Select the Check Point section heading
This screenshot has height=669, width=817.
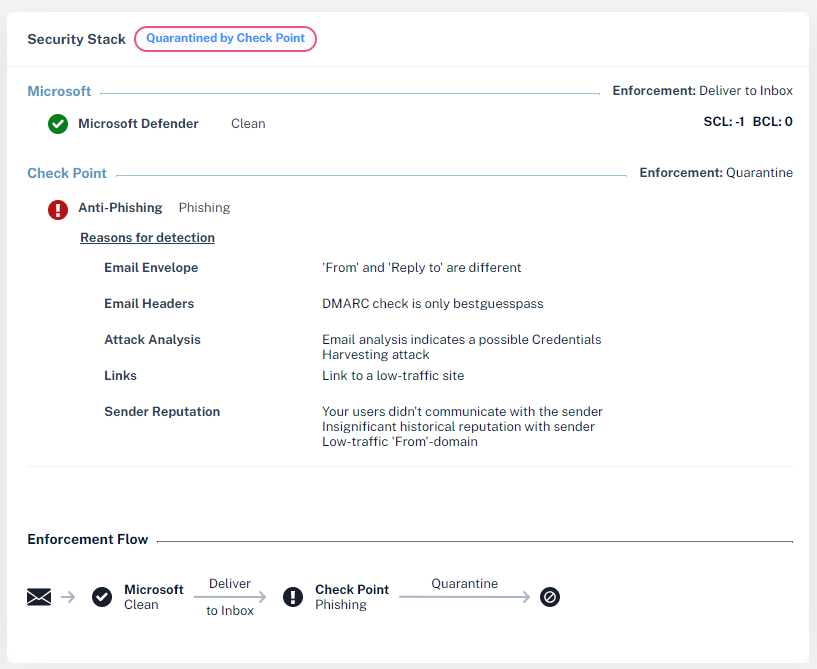(x=67, y=173)
